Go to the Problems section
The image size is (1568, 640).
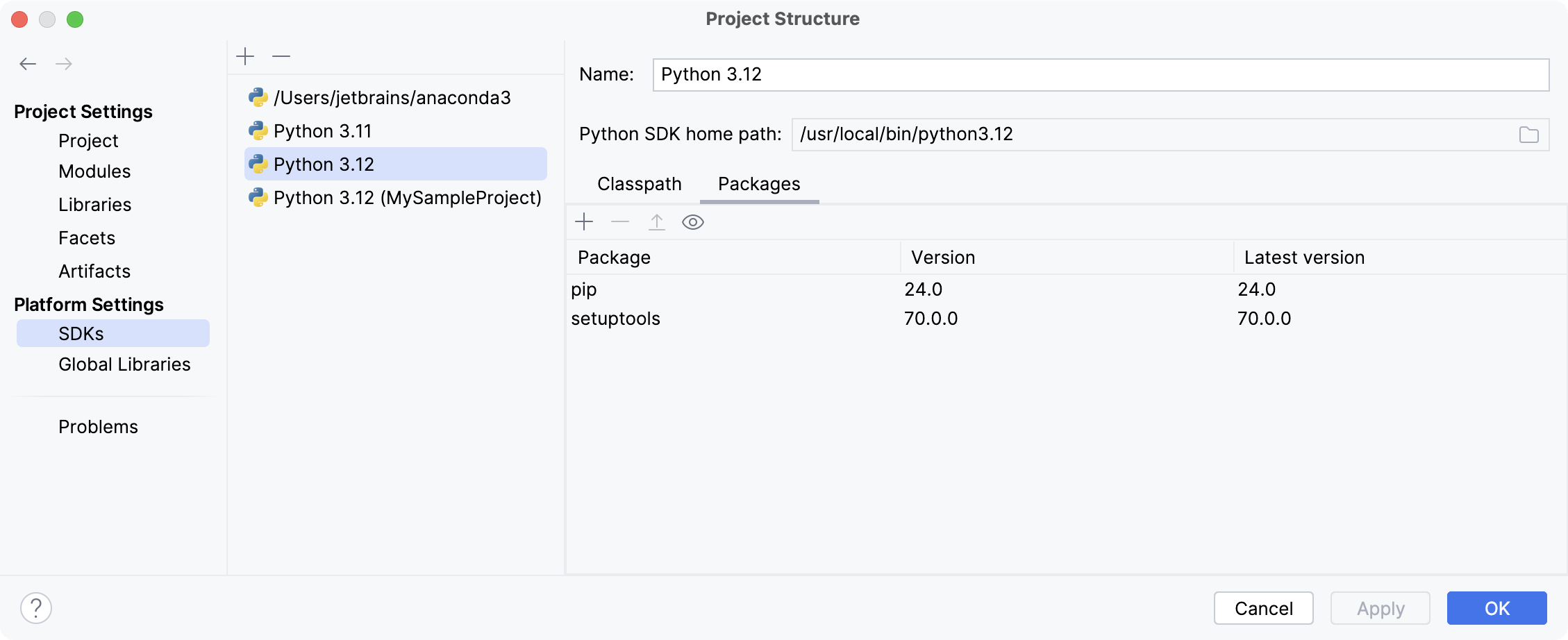click(98, 426)
